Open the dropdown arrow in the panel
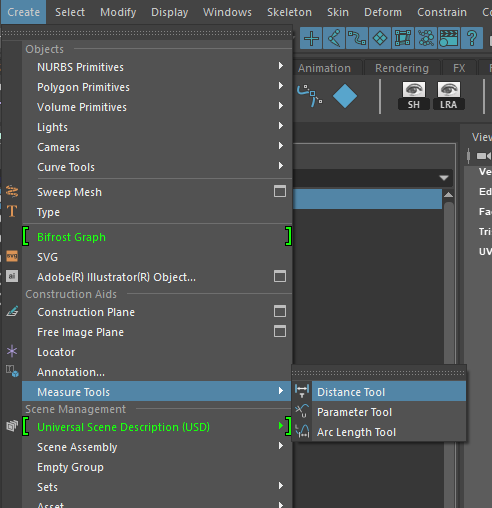The height and width of the screenshot is (508, 492). pos(444,178)
